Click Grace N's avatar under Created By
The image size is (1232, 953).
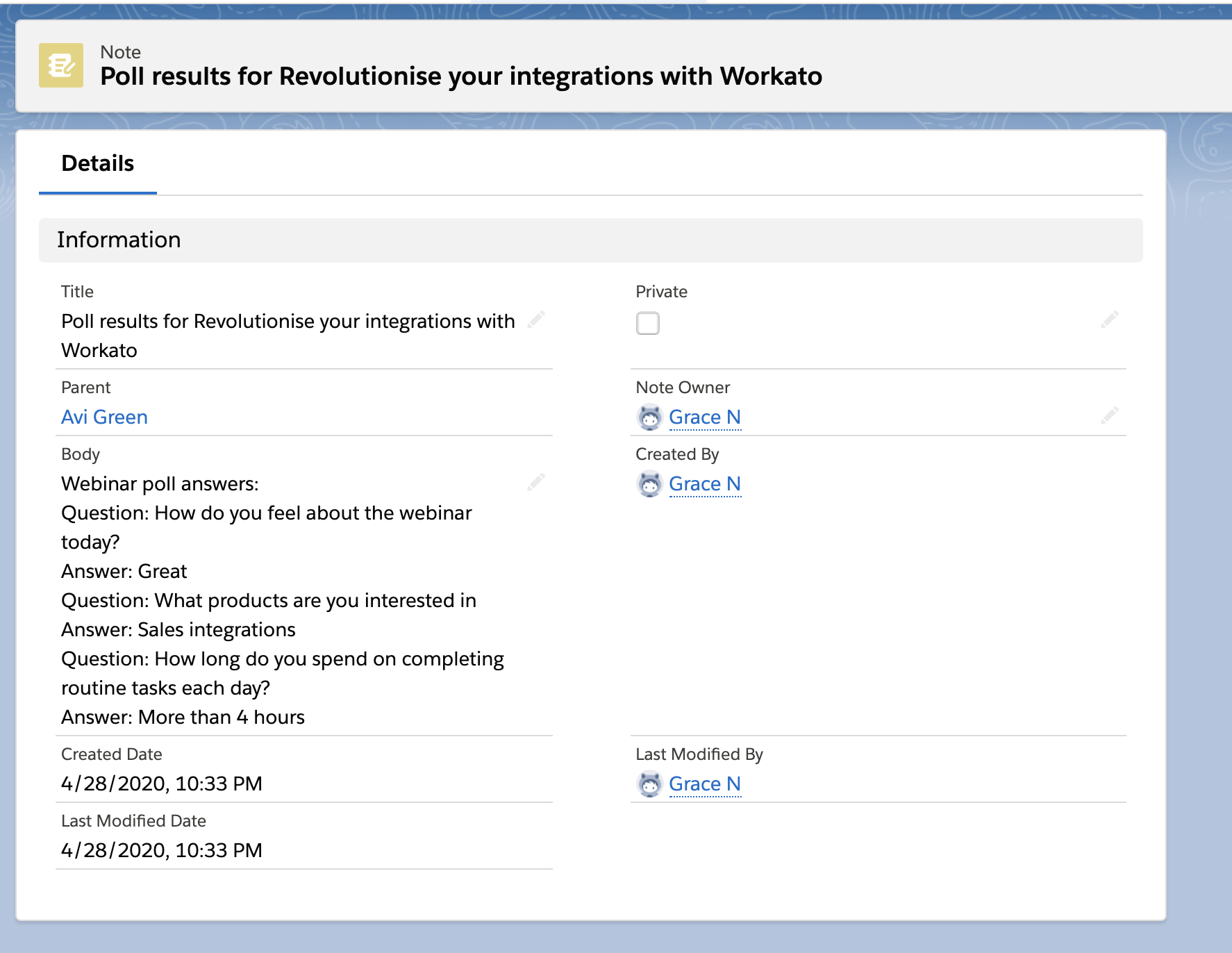(649, 483)
